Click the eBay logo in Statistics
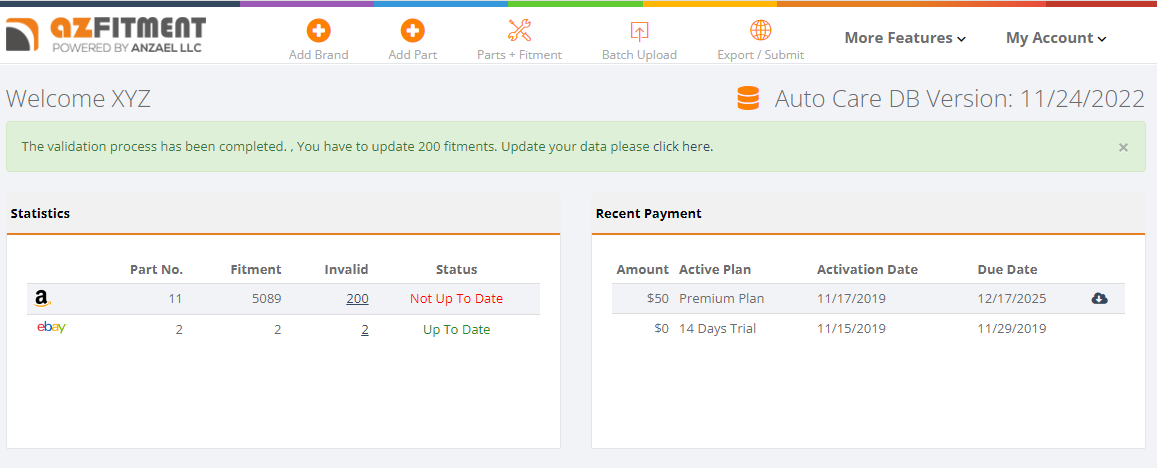1157x468 pixels. point(52,328)
